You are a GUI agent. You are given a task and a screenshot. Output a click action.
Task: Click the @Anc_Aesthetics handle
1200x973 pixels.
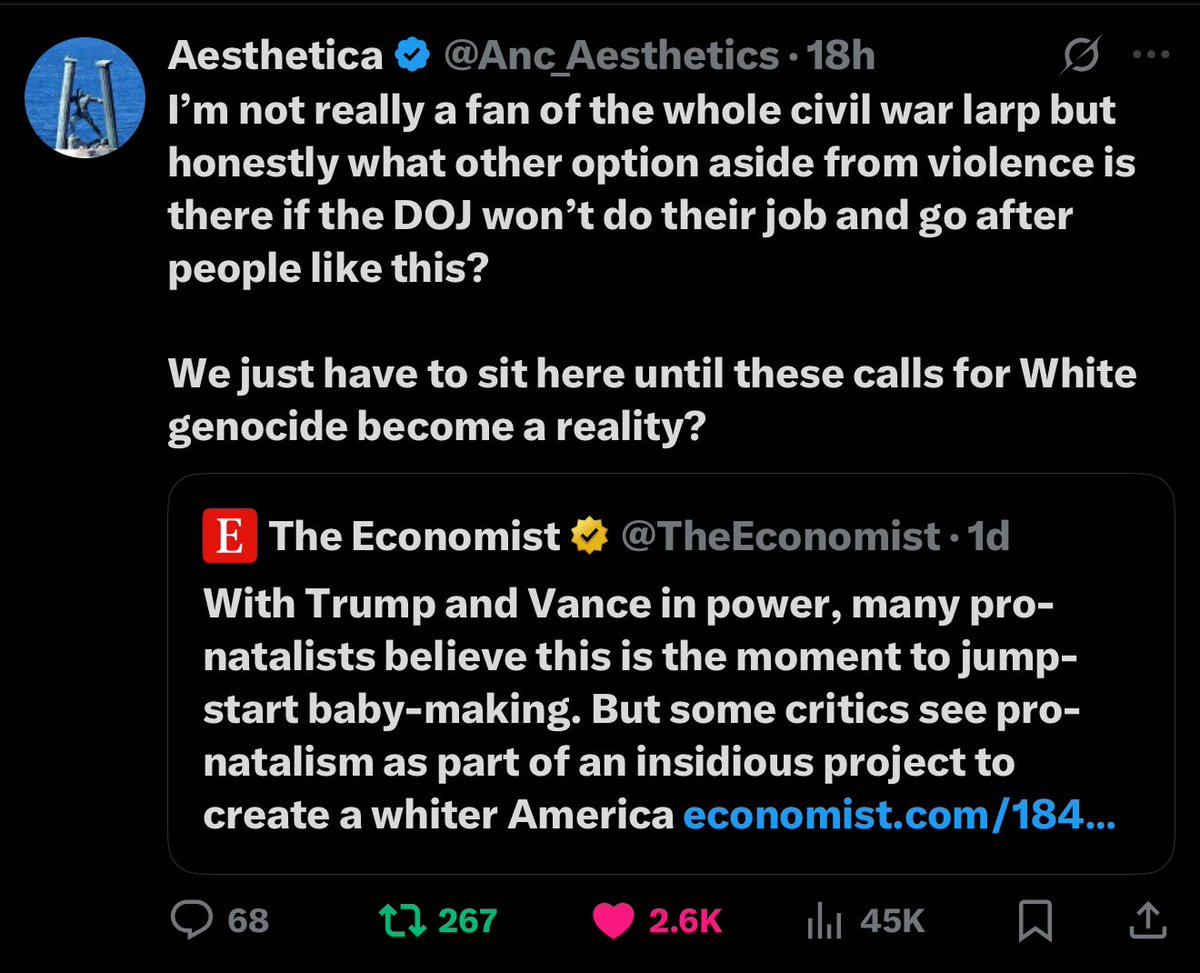(610, 57)
